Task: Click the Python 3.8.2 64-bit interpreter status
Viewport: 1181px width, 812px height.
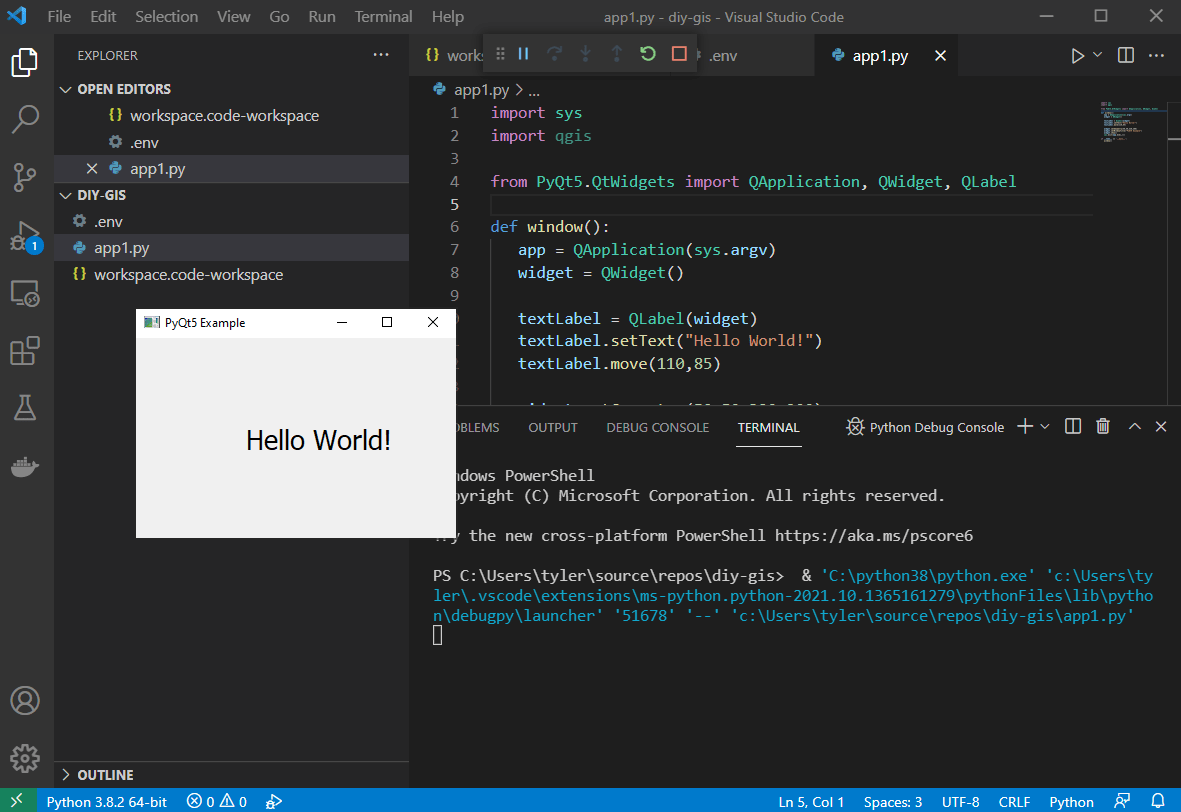Action: click(106, 801)
